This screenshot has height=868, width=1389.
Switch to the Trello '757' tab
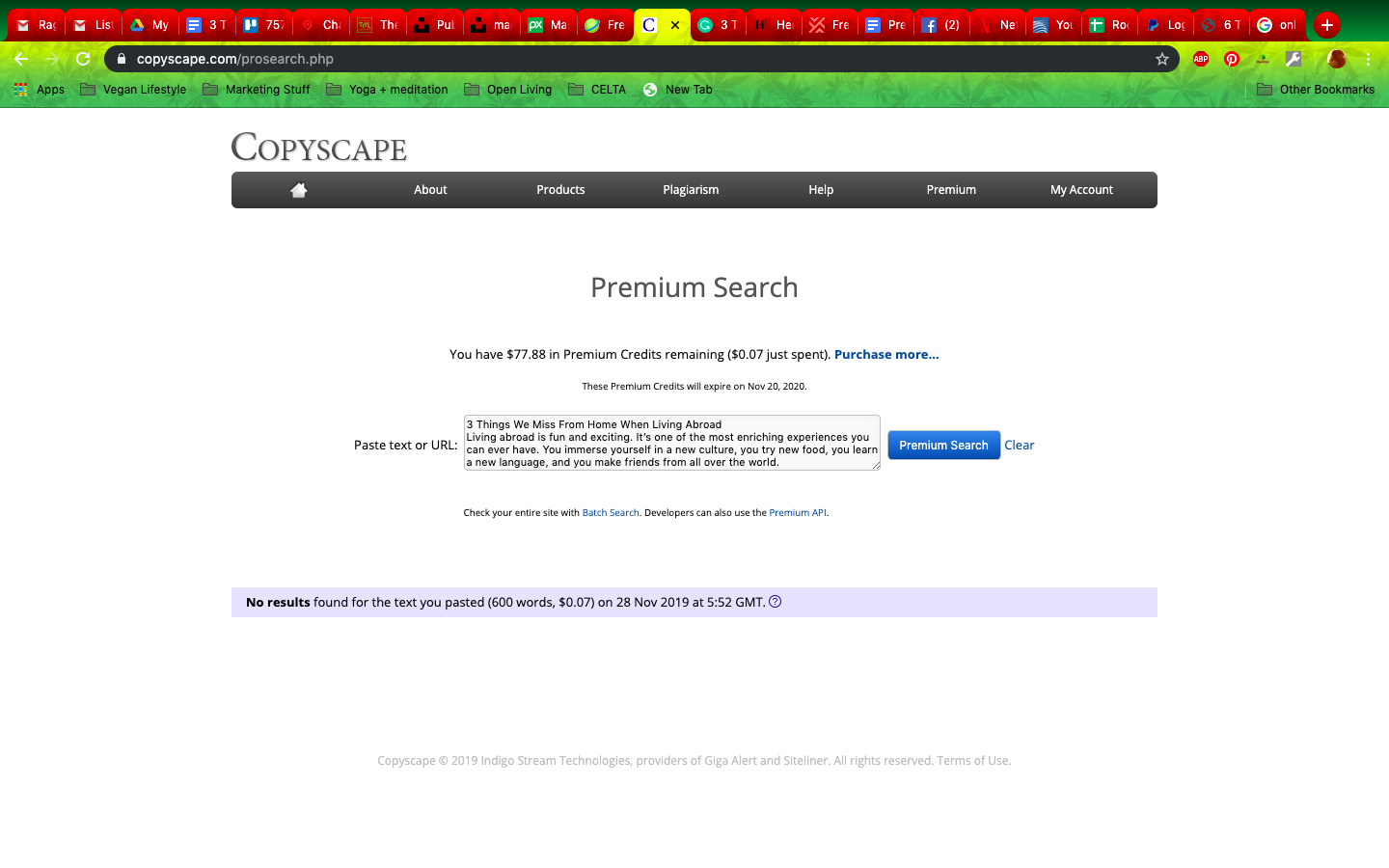pyautogui.click(x=263, y=25)
